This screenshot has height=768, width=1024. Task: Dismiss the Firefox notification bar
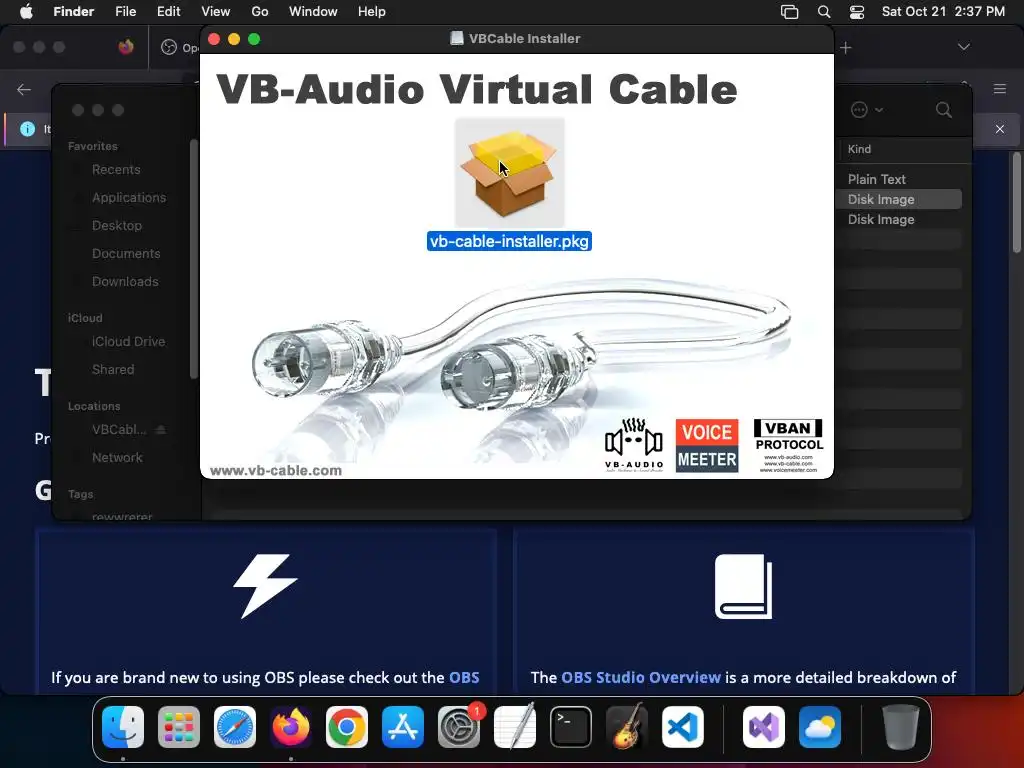1000,129
